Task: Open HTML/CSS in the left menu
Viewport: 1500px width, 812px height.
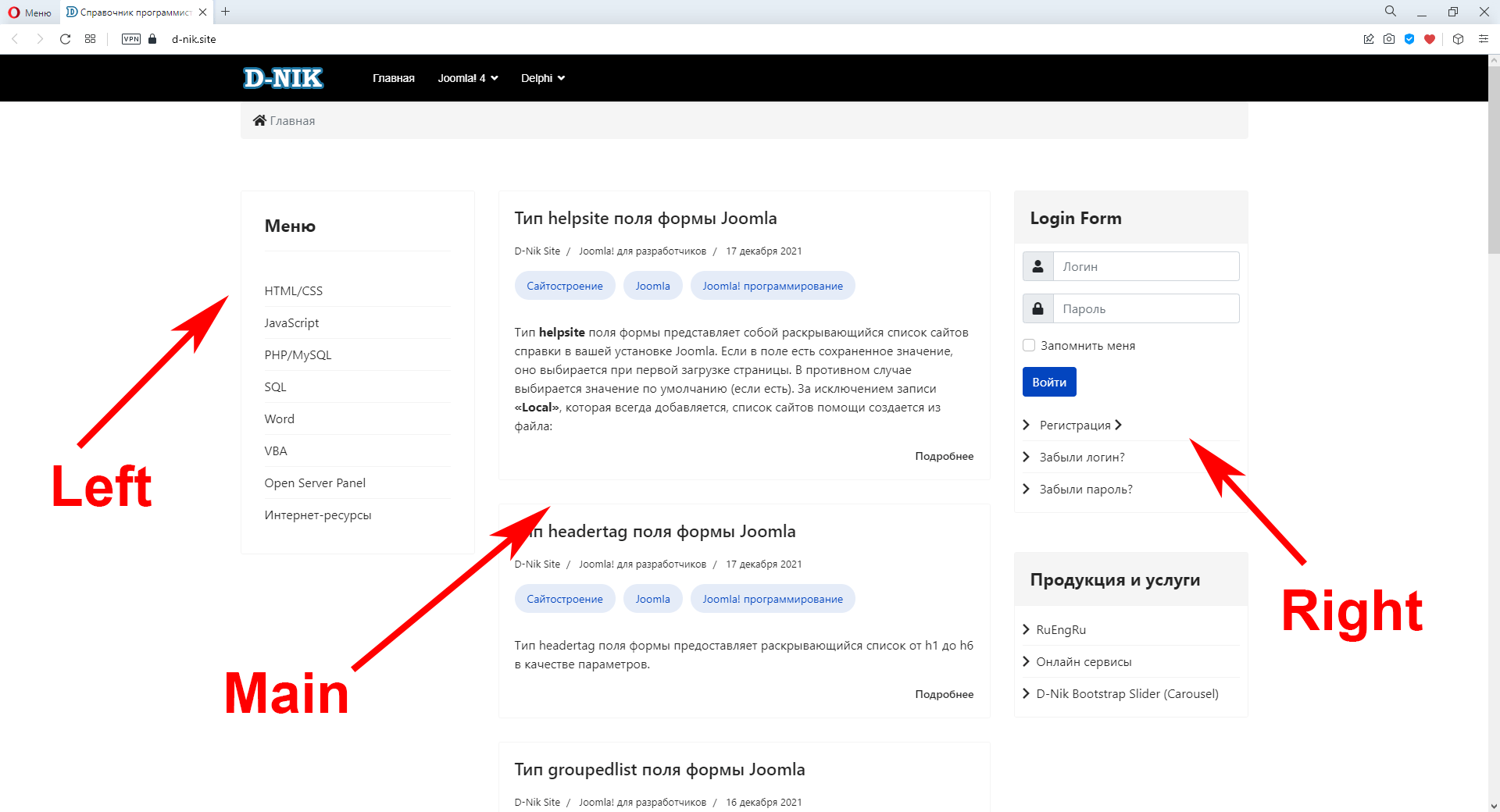Action: click(x=293, y=290)
